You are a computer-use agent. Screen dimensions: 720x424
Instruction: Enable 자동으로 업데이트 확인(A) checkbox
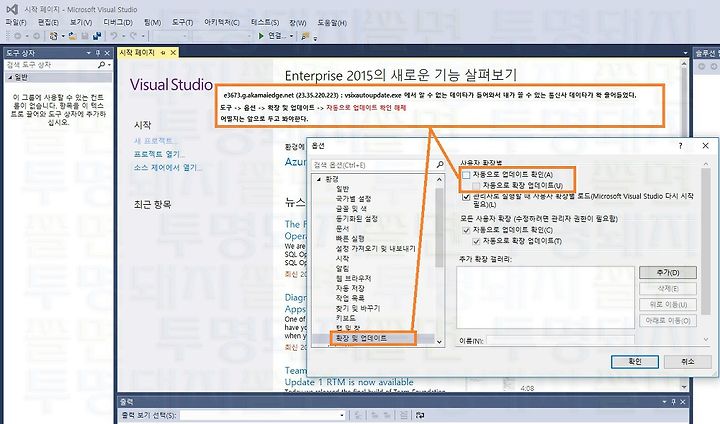click(x=467, y=175)
